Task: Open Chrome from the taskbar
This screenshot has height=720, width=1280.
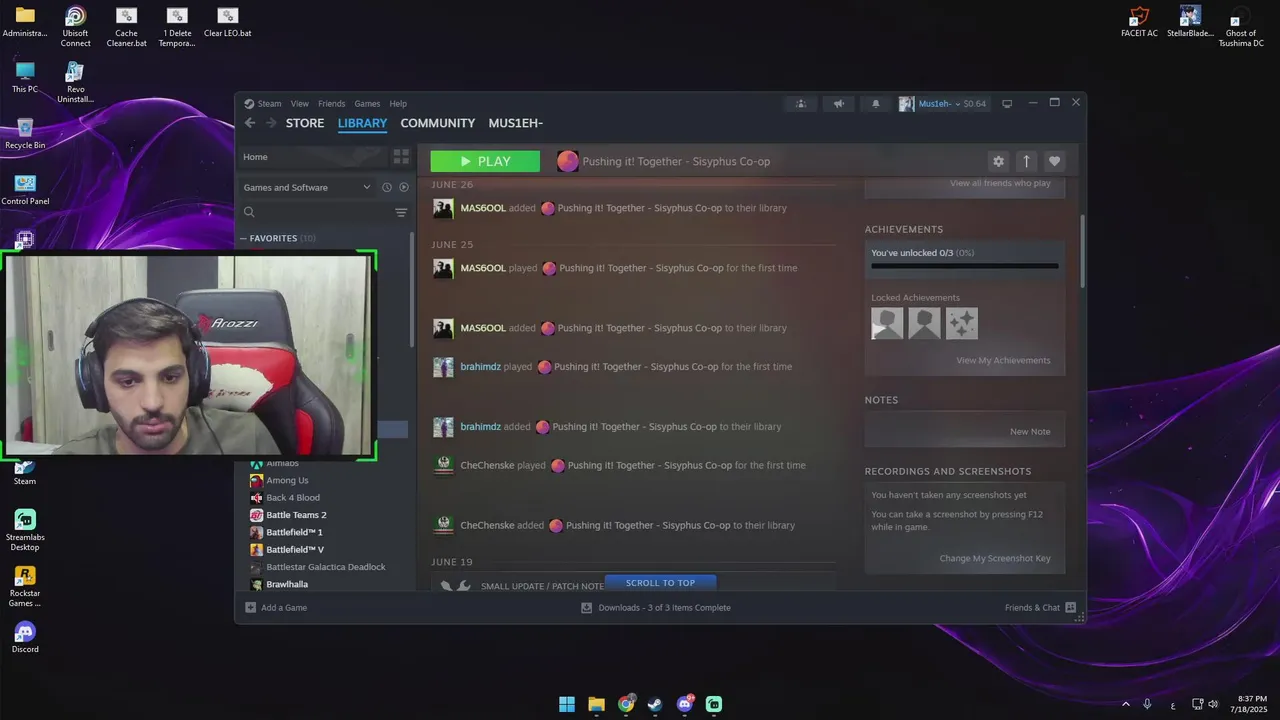Action: point(626,704)
